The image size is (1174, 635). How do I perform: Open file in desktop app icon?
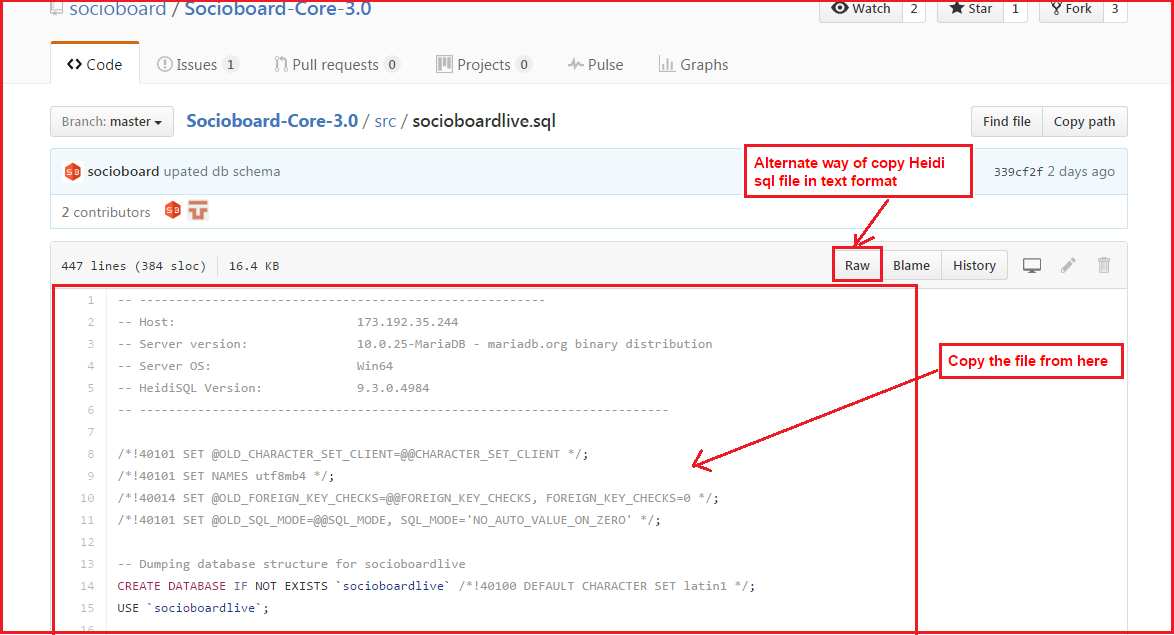(1032, 265)
